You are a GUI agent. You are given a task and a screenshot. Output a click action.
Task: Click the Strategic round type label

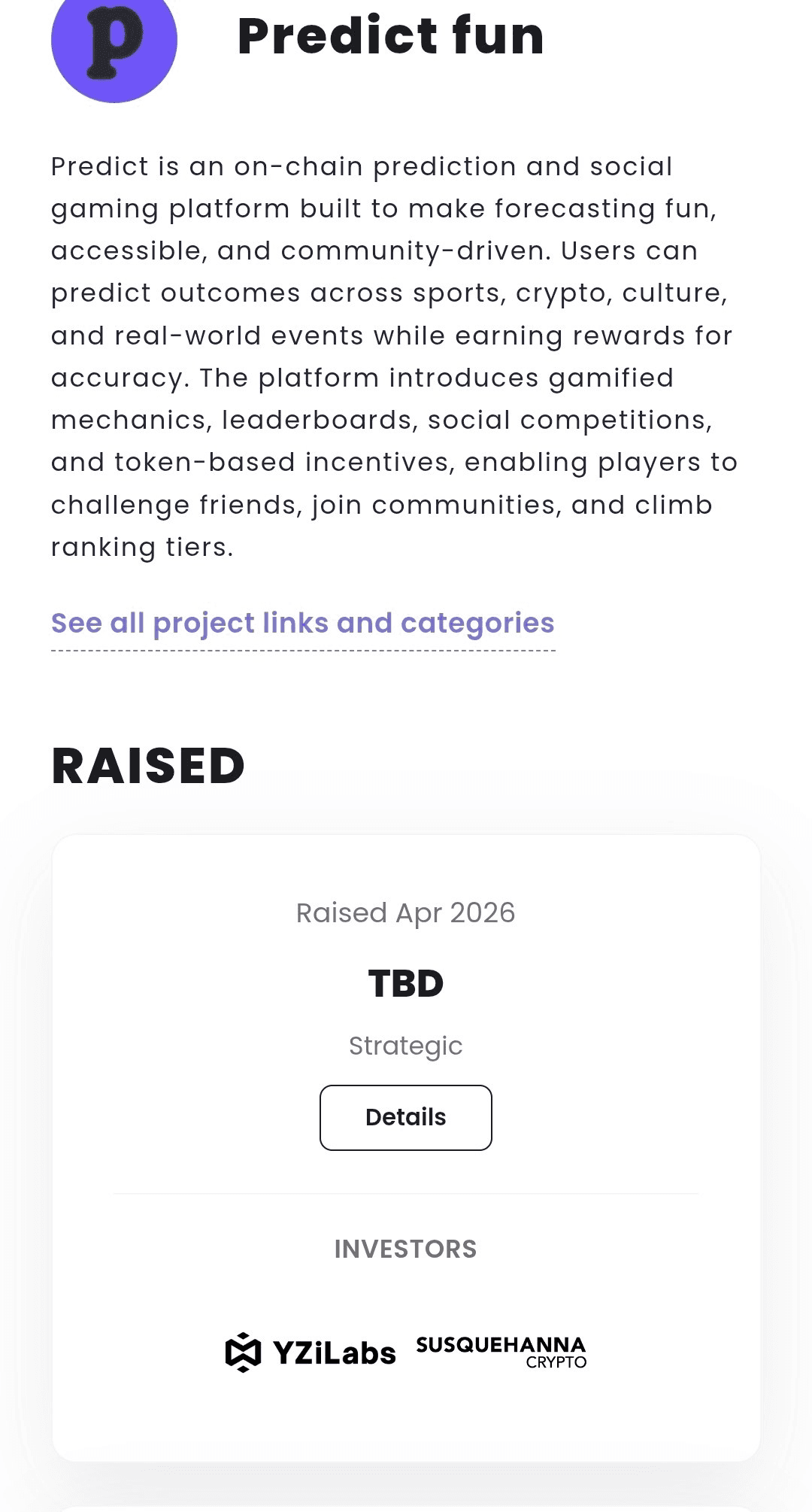coord(406,1046)
